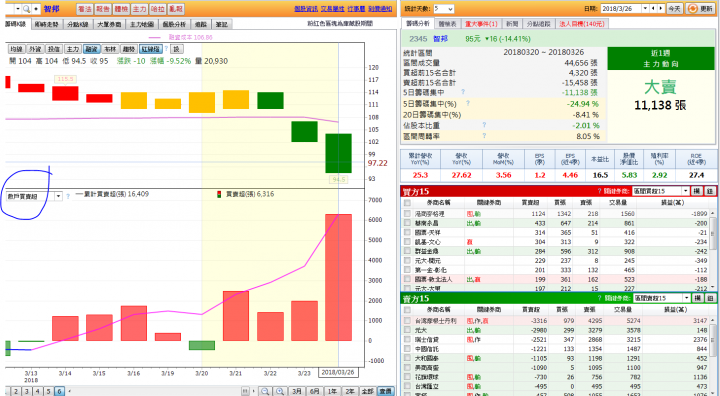Image resolution: width=720 pixels, height=396 pixels.
Task: Open the 到價通知 link at top
Action: point(380,9)
